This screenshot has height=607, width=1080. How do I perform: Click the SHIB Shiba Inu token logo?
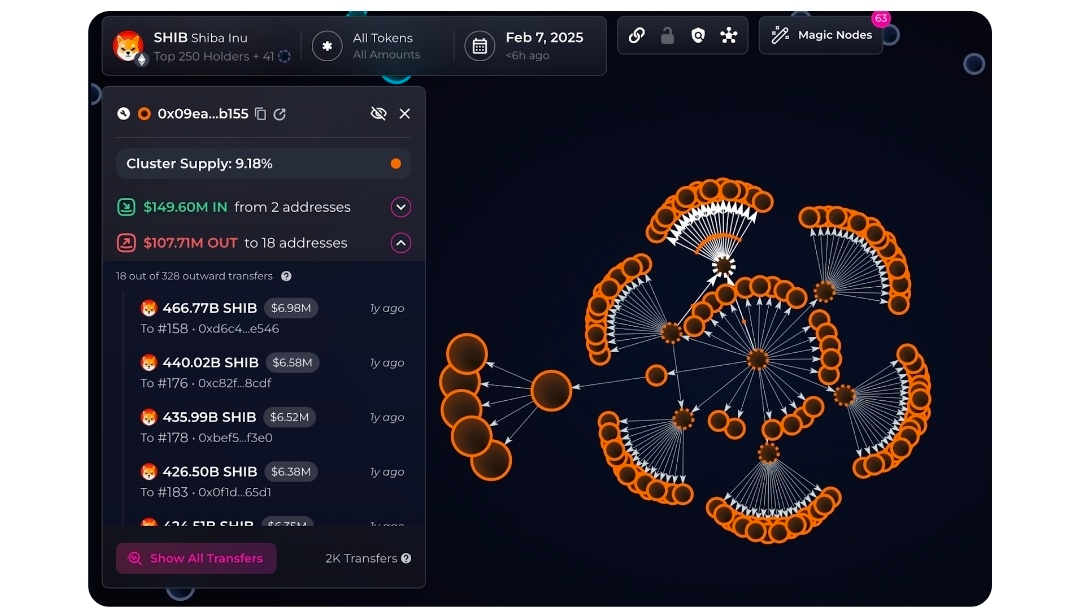[x=128, y=46]
